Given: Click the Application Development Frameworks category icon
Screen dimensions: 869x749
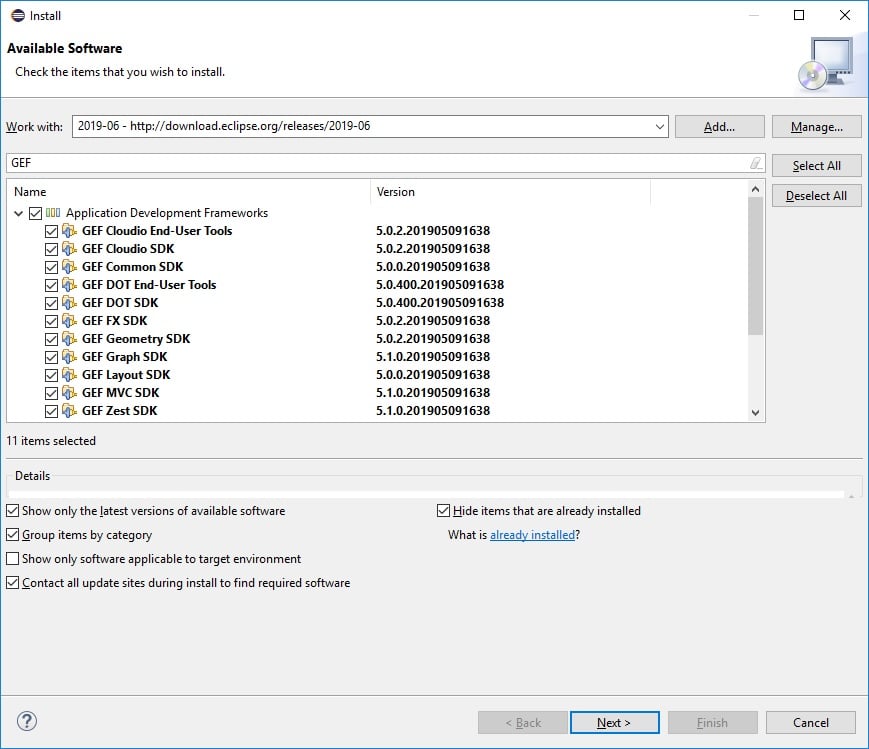Looking at the screenshot, I should (53, 213).
